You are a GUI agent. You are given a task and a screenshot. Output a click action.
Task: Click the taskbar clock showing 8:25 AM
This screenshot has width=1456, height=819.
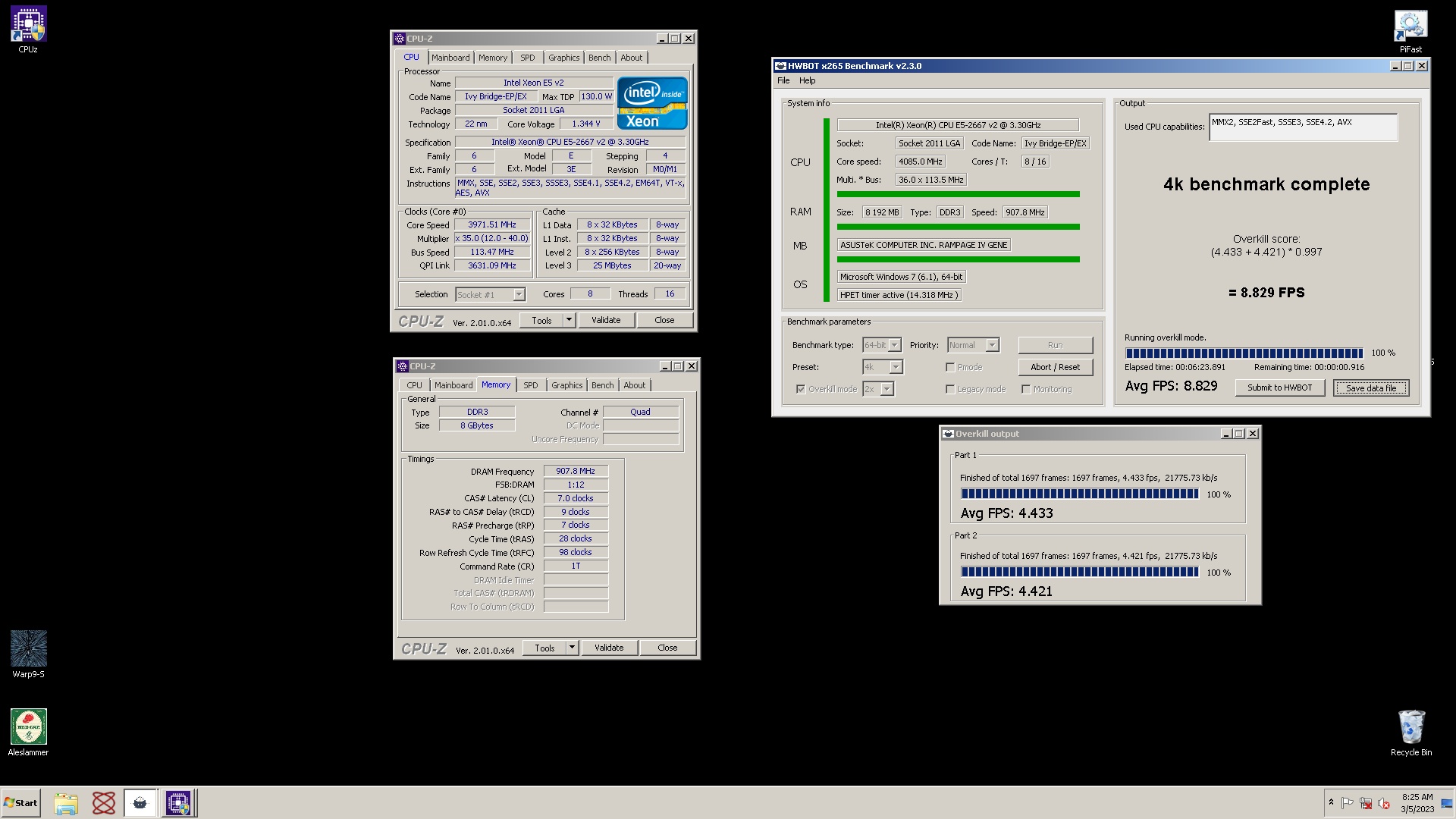click(x=1417, y=803)
